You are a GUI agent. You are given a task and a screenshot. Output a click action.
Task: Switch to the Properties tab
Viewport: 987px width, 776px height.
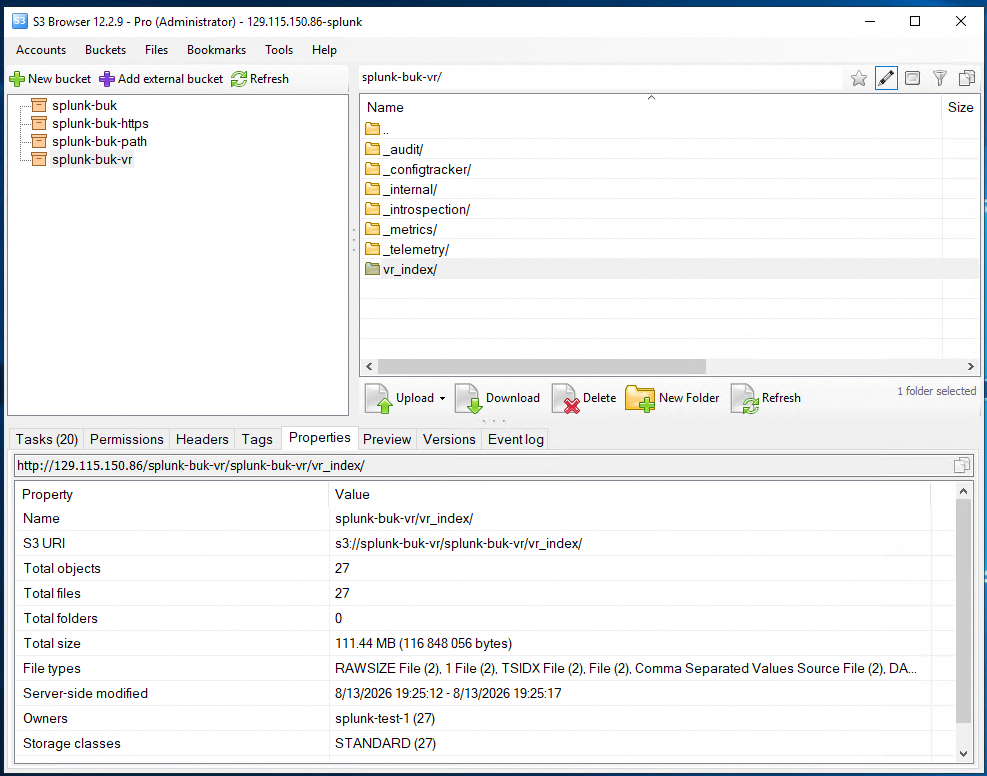(320, 437)
